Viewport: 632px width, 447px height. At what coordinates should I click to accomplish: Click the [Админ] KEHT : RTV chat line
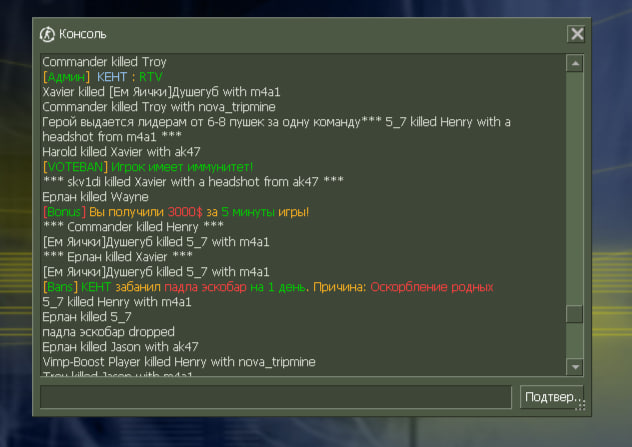coord(102,77)
